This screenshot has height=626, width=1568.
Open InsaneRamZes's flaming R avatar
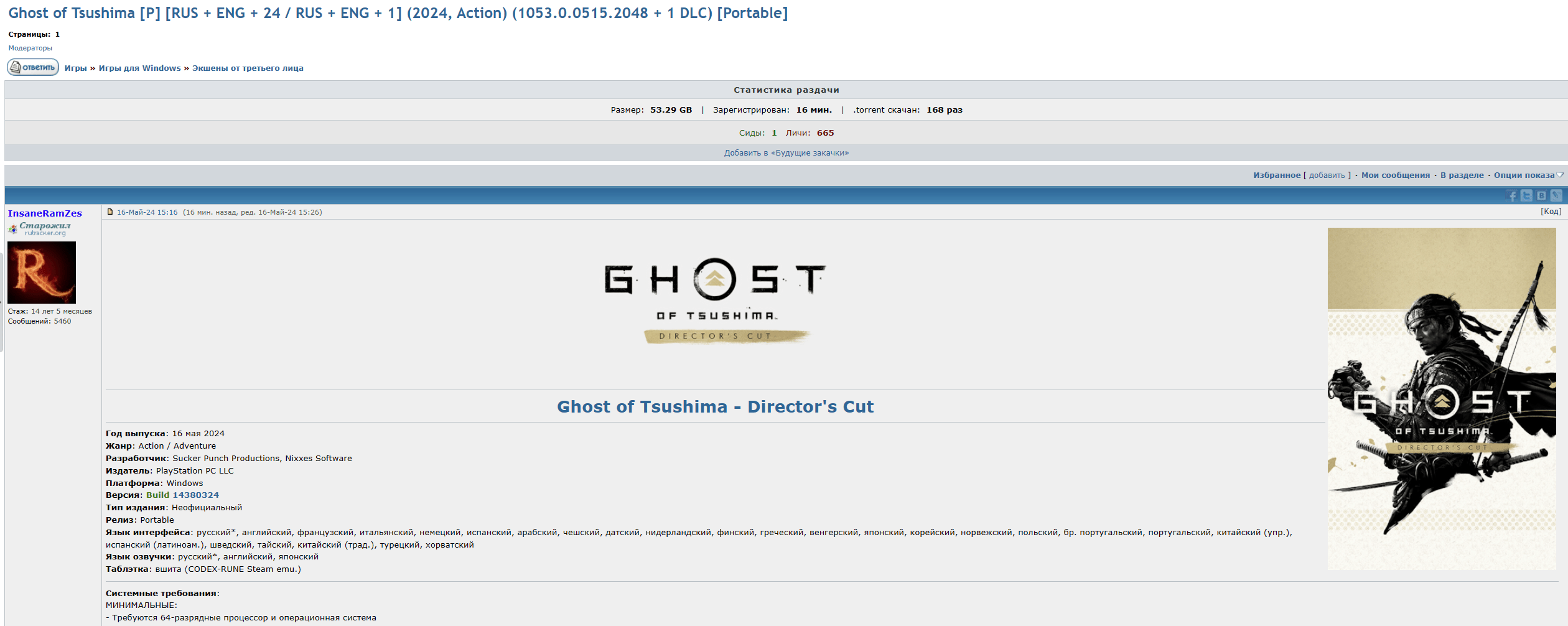pos(42,273)
